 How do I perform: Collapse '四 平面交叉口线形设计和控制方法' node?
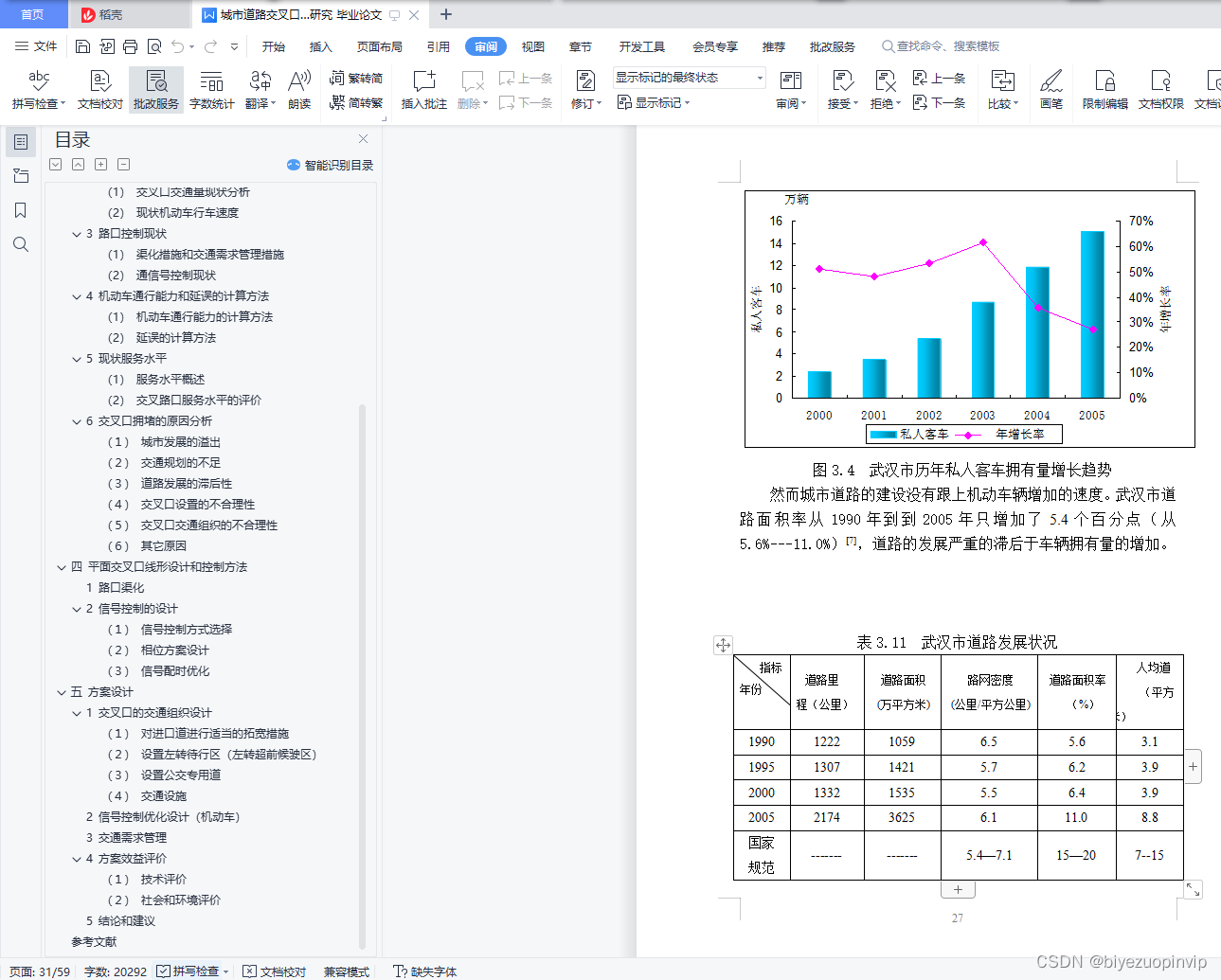tap(62, 567)
